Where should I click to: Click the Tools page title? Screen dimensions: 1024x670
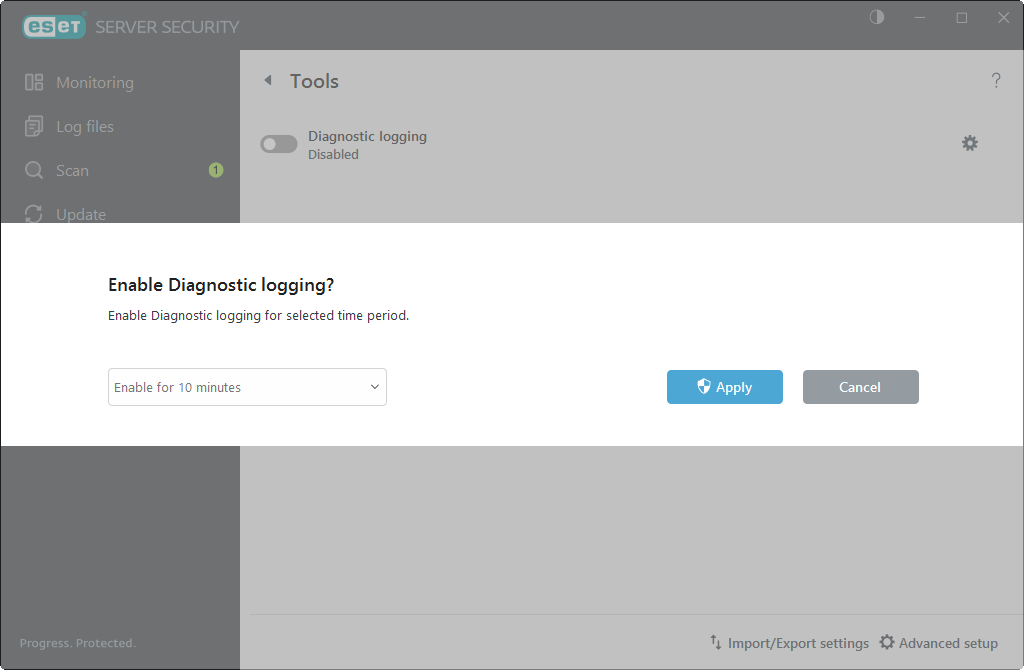click(315, 80)
